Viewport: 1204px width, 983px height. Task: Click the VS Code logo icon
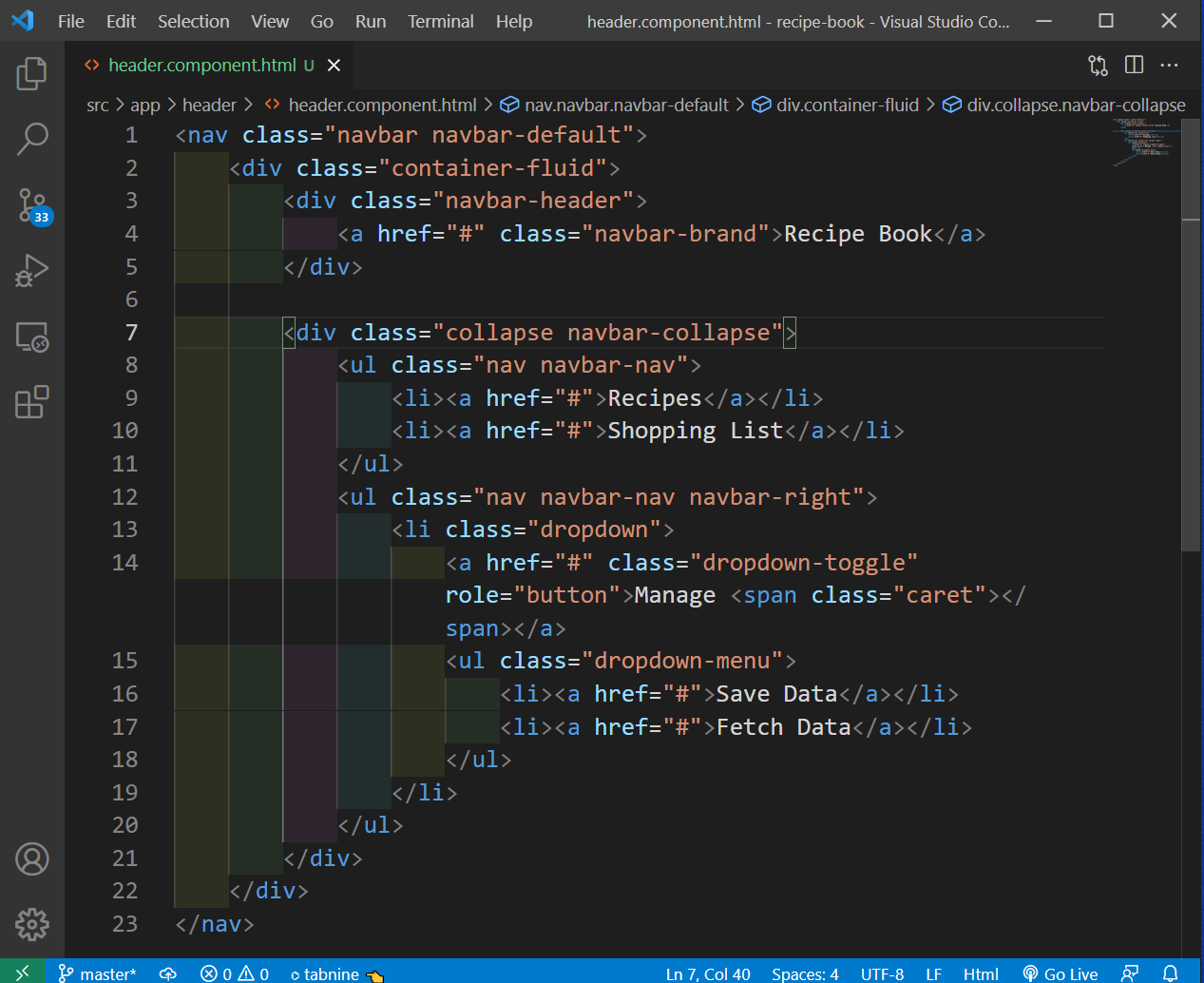23,20
